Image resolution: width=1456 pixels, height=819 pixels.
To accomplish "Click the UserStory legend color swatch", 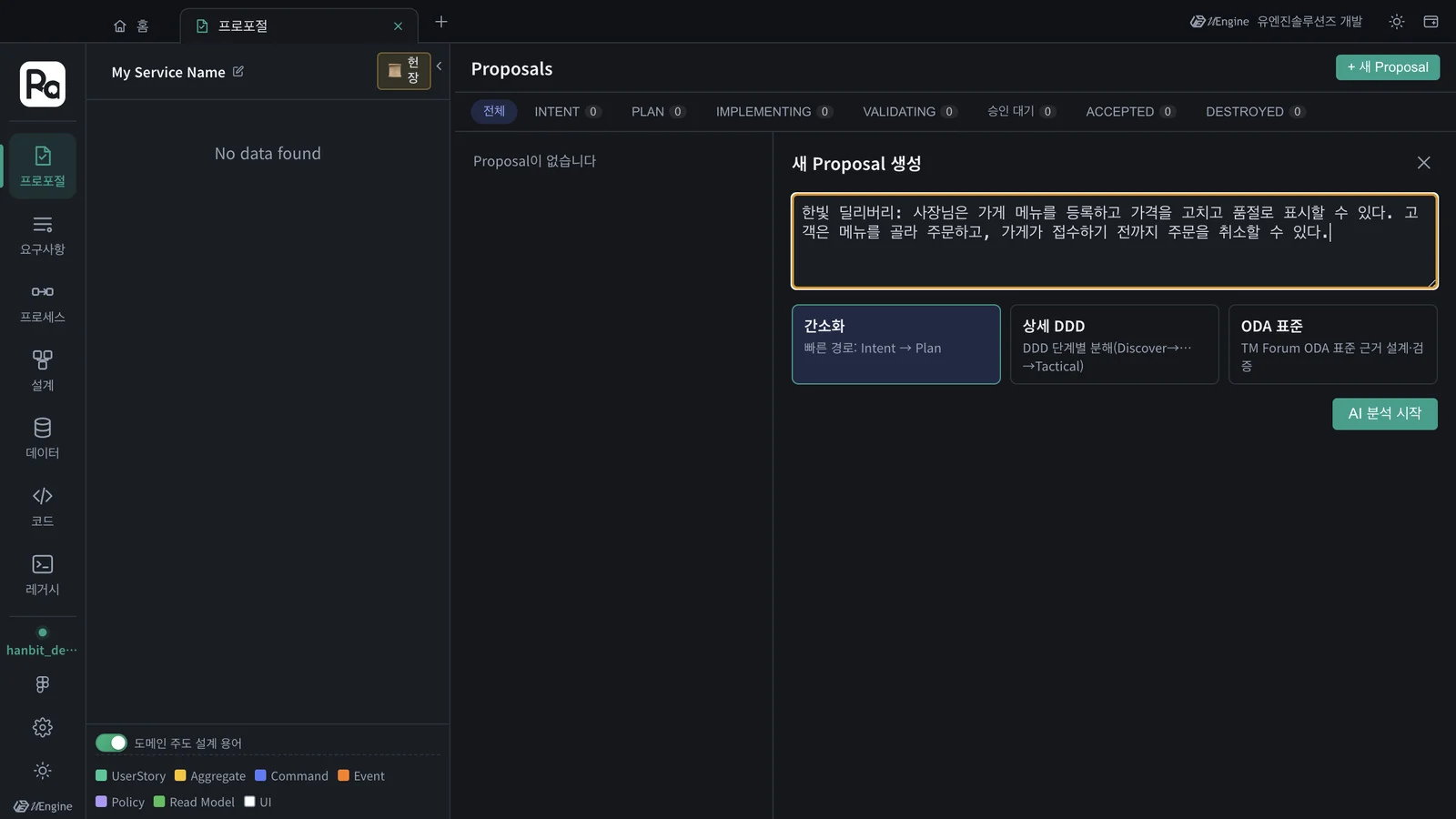I will (101, 775).
